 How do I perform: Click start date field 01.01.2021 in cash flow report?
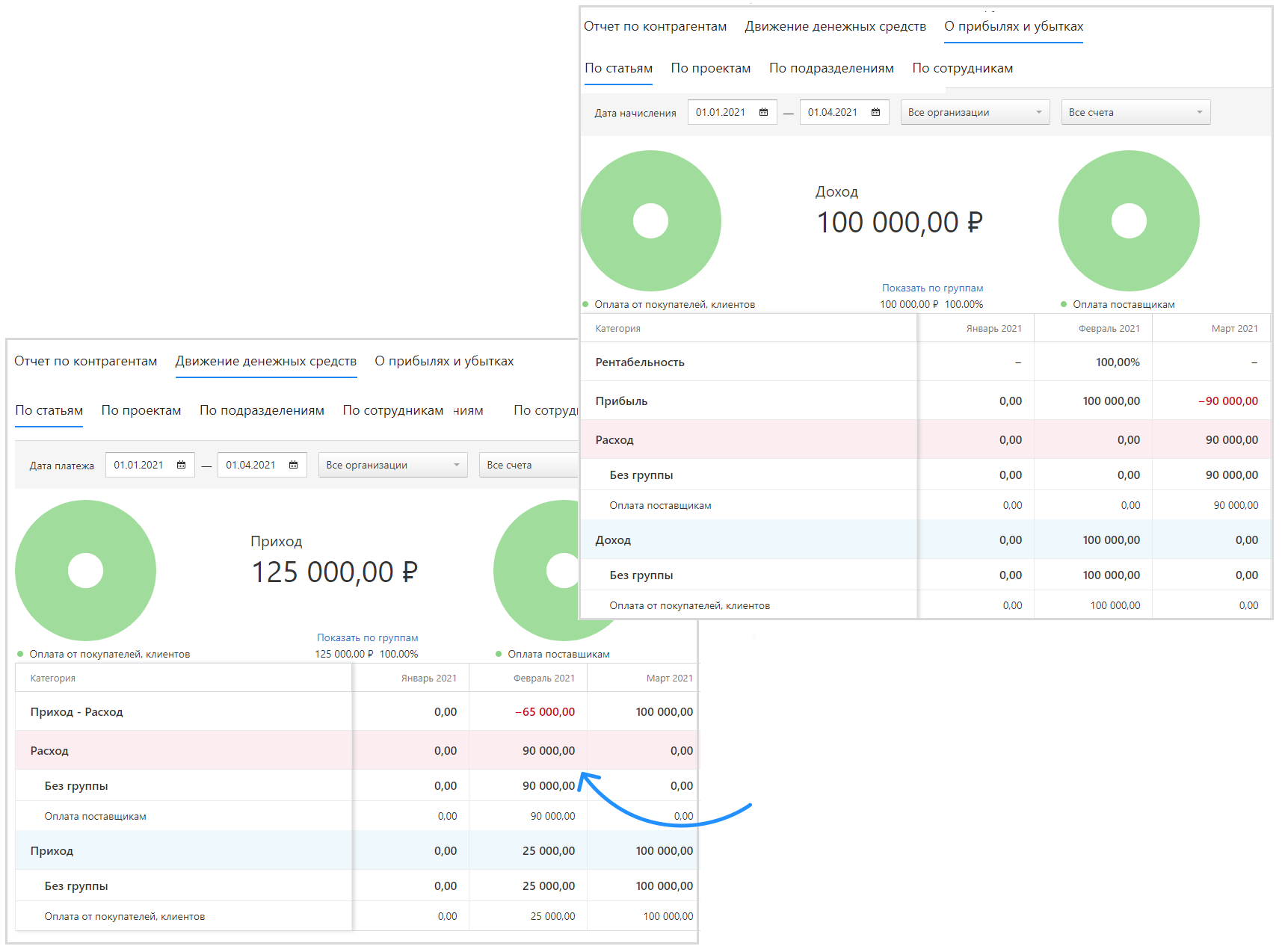click(150, 465)
